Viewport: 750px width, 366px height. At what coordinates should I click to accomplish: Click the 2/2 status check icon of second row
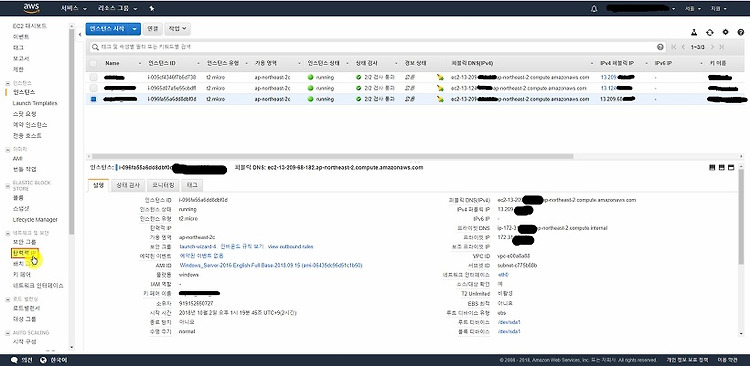coord(359,88)
